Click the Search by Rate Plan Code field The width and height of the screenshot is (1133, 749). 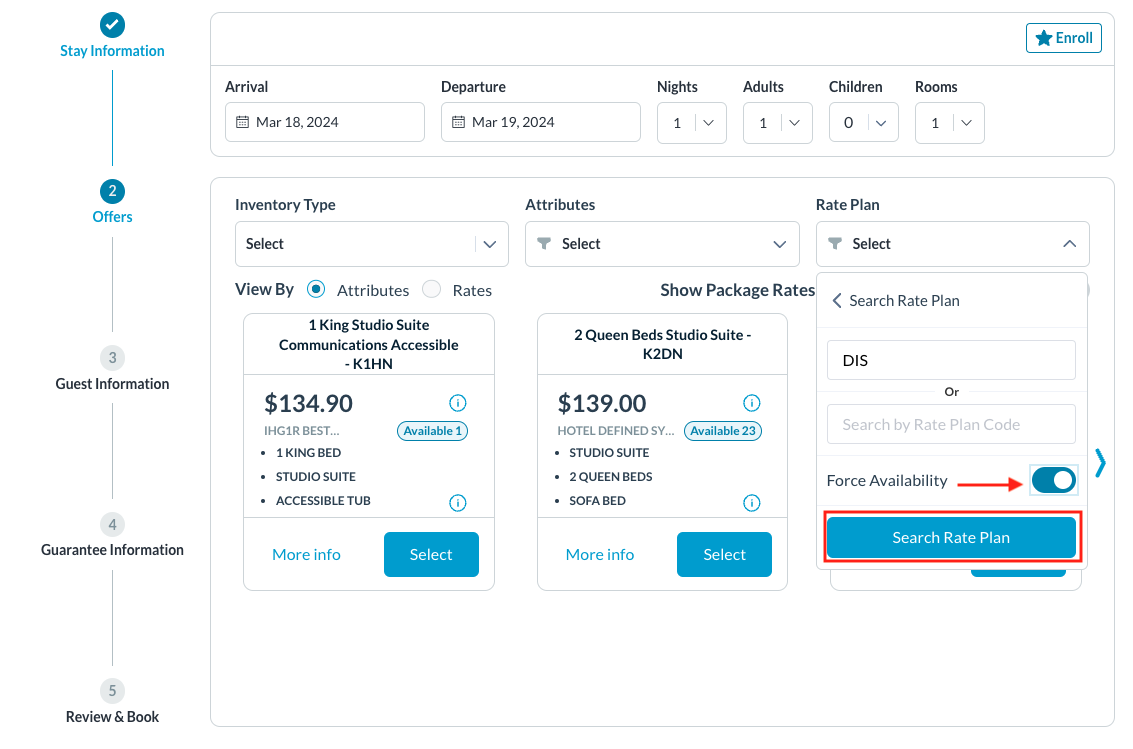pyautogui.click(x=951, y=424)
